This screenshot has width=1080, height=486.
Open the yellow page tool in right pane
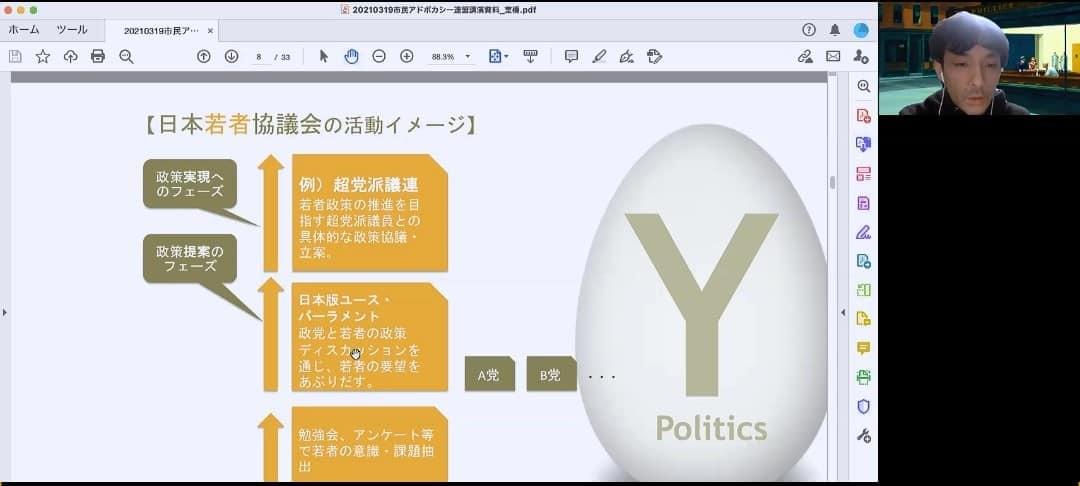coord(864,319)
